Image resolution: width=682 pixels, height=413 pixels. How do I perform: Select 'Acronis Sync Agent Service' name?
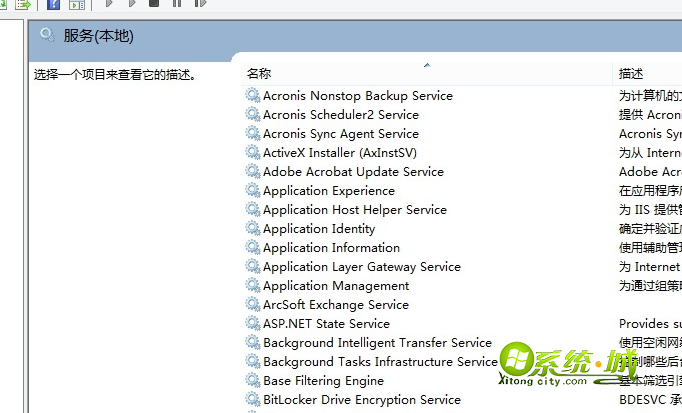(341, 134)
